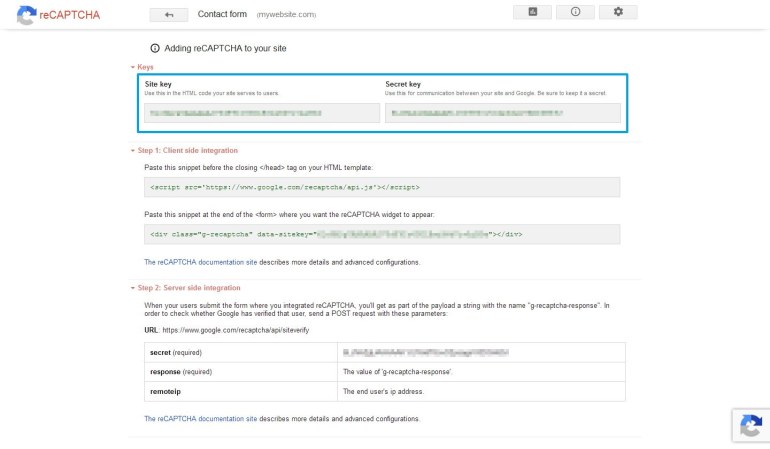Click the reCAPTCHA title text

pos(70,15)
